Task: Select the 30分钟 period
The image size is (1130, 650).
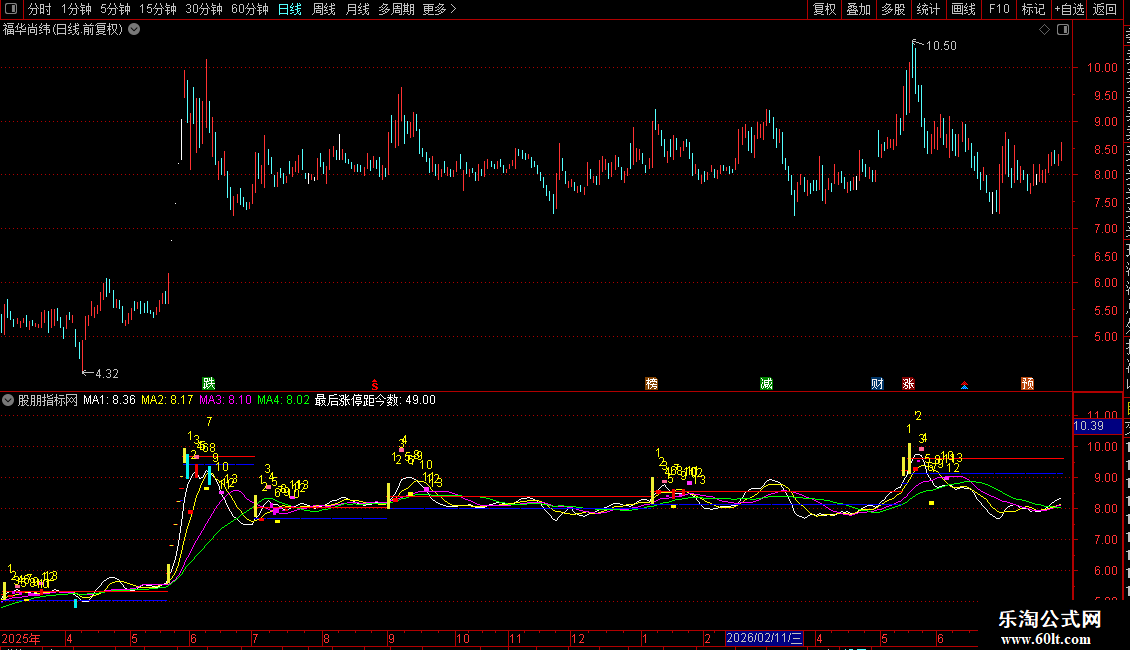Action: (204, 9)
